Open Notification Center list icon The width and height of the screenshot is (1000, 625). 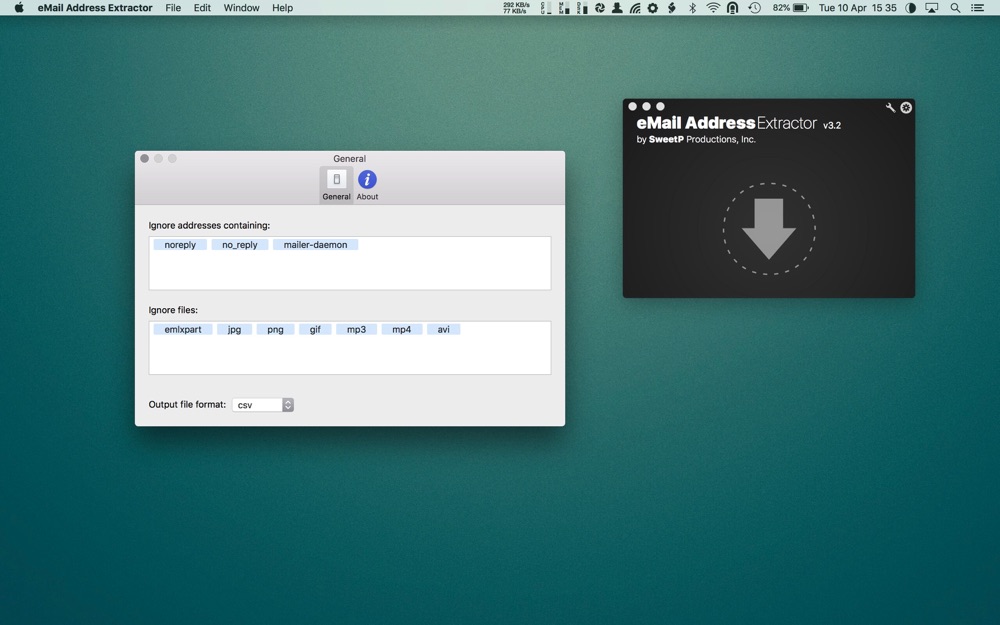point(978,8)
